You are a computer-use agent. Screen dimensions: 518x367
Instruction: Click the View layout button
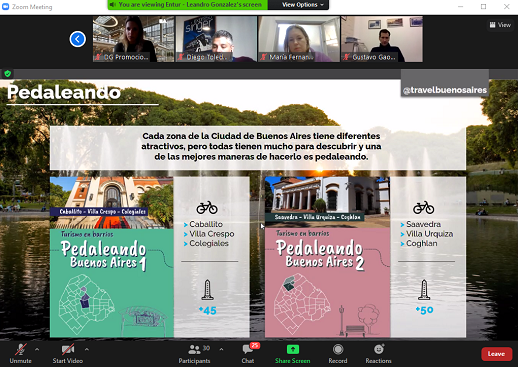click(x=500, y=25)
